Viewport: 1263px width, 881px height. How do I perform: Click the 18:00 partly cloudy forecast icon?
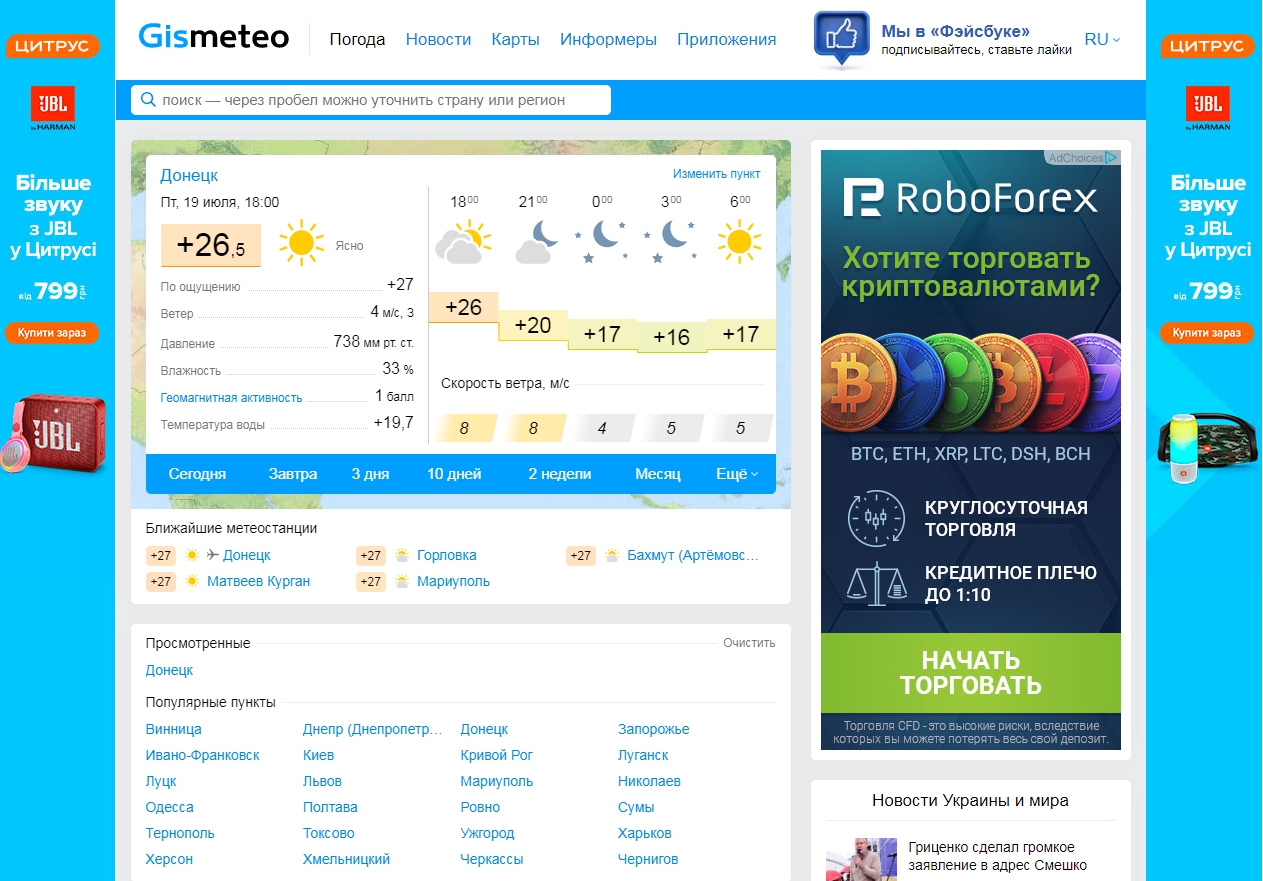(463, 242)
